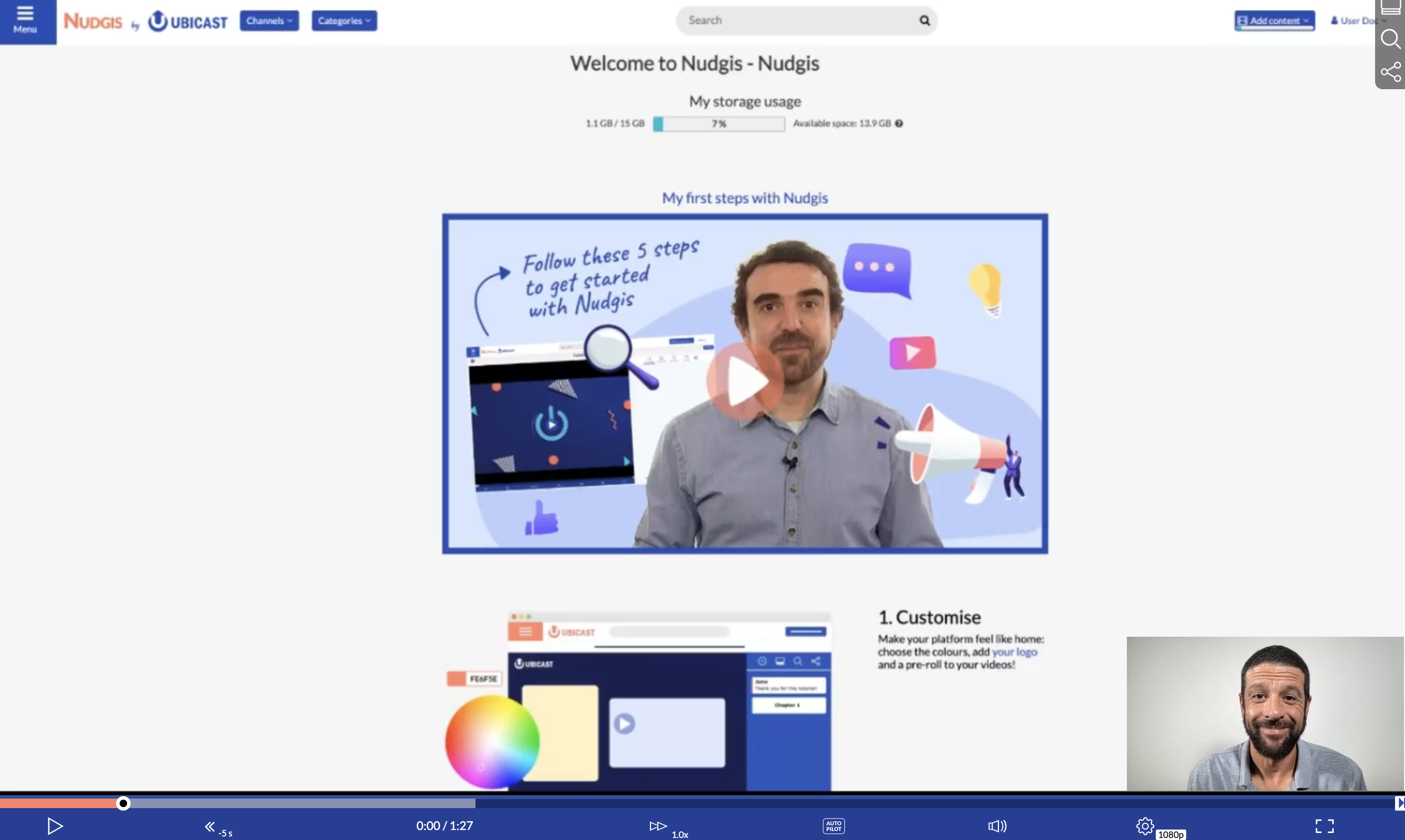The image size is (1405, 840).
Task: Open the Add content dropdown
Action: [x=1274, y=21]
